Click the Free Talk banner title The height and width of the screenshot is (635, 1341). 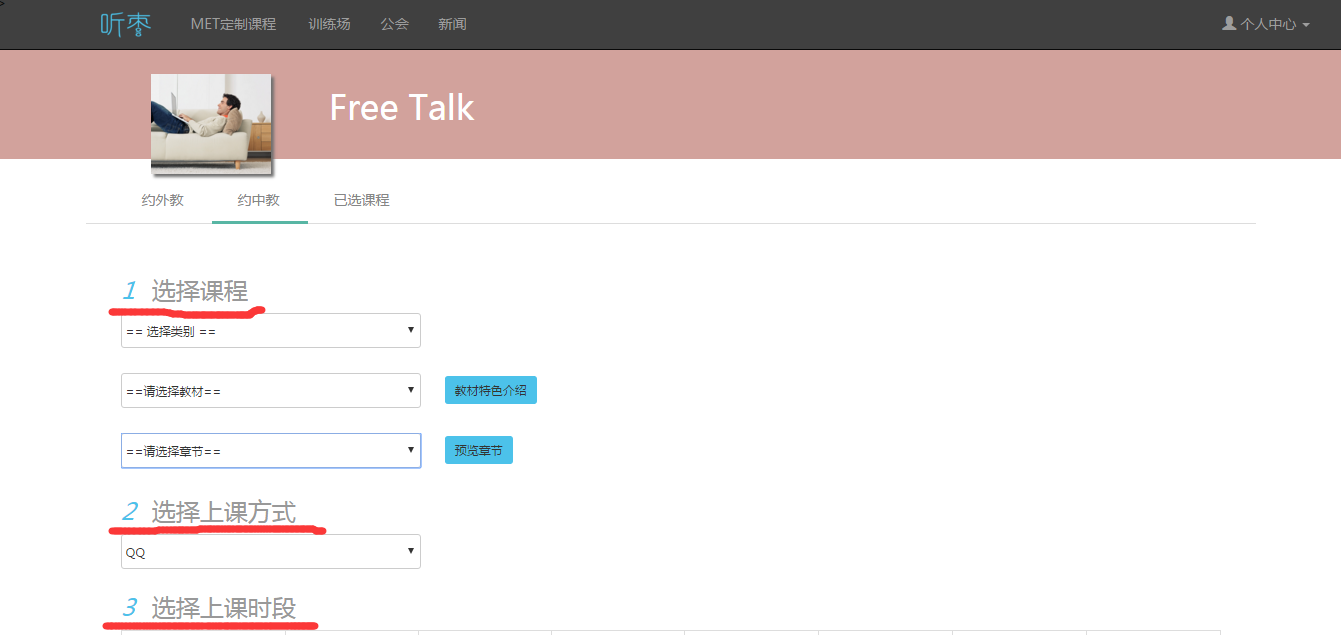(401, 108)
